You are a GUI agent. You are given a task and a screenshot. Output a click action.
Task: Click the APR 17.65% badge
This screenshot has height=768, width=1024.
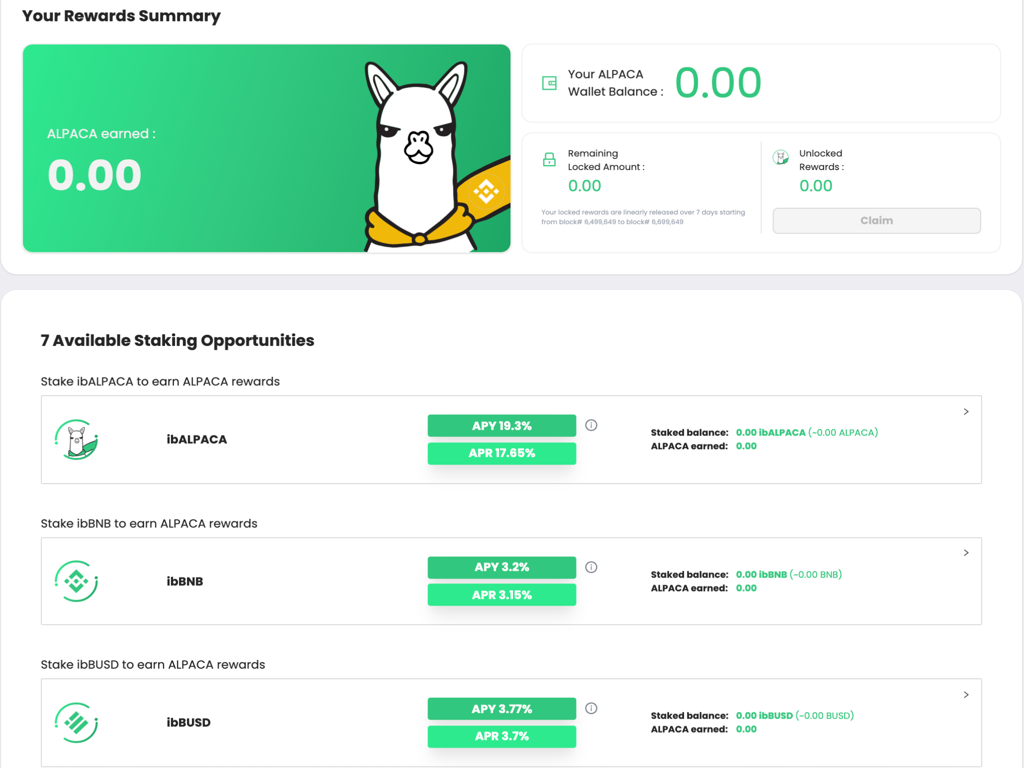click(501, 453)
